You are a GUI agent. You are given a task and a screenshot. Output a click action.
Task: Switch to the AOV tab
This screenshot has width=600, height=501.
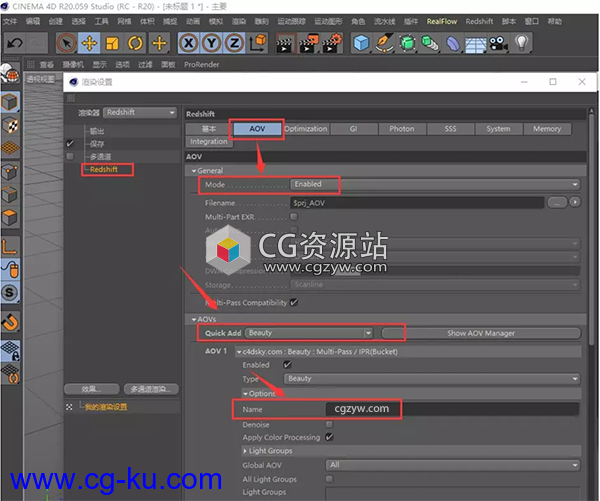pyautogui.click(x=257, y=129)
